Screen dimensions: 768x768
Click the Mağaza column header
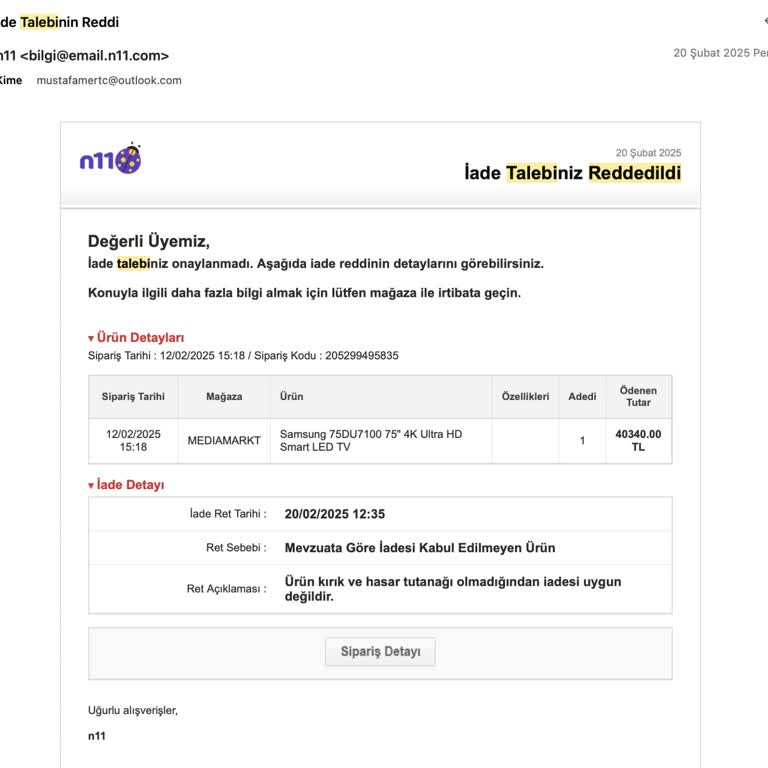pos(224,397)
